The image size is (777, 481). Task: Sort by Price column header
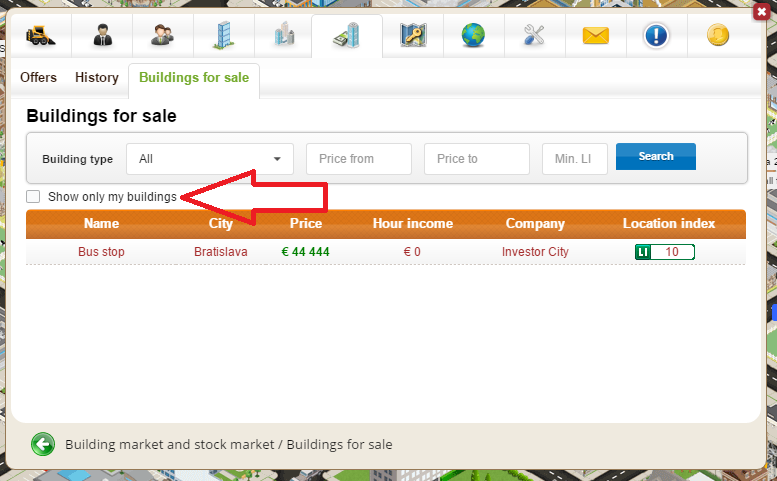coord(306,223)
